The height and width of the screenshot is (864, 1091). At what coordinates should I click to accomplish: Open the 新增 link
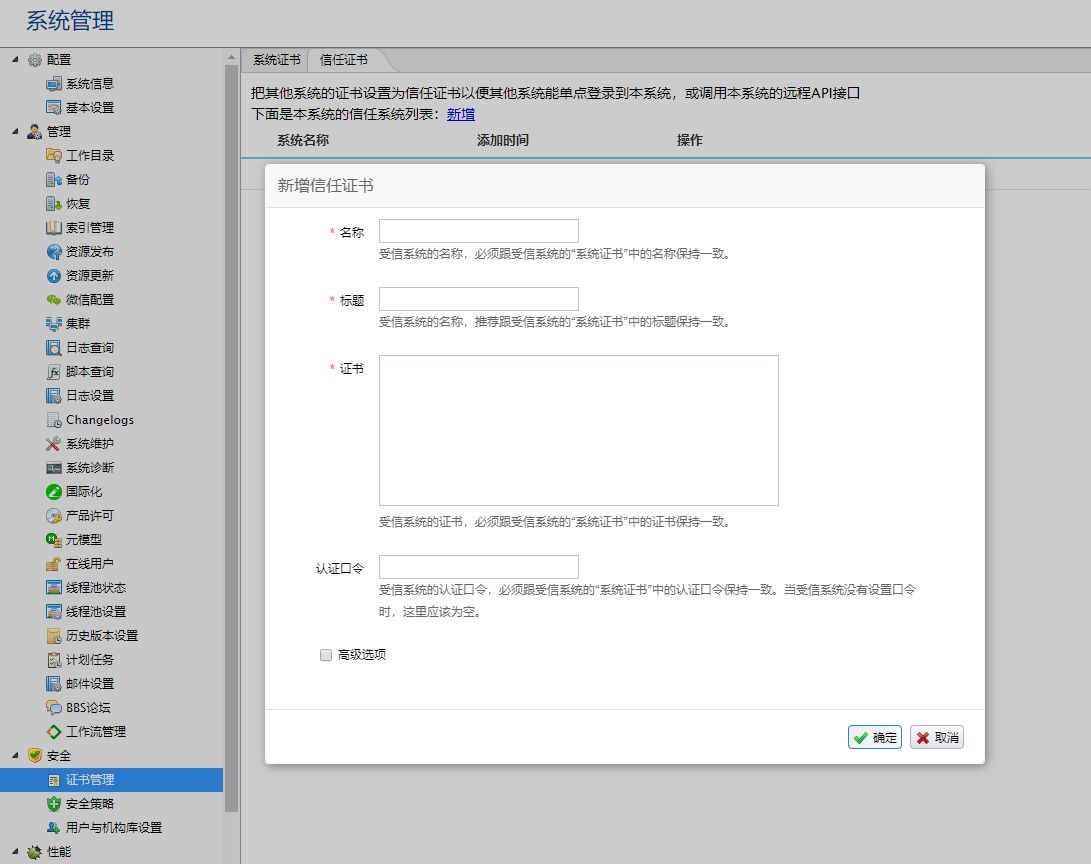(460, 114)
